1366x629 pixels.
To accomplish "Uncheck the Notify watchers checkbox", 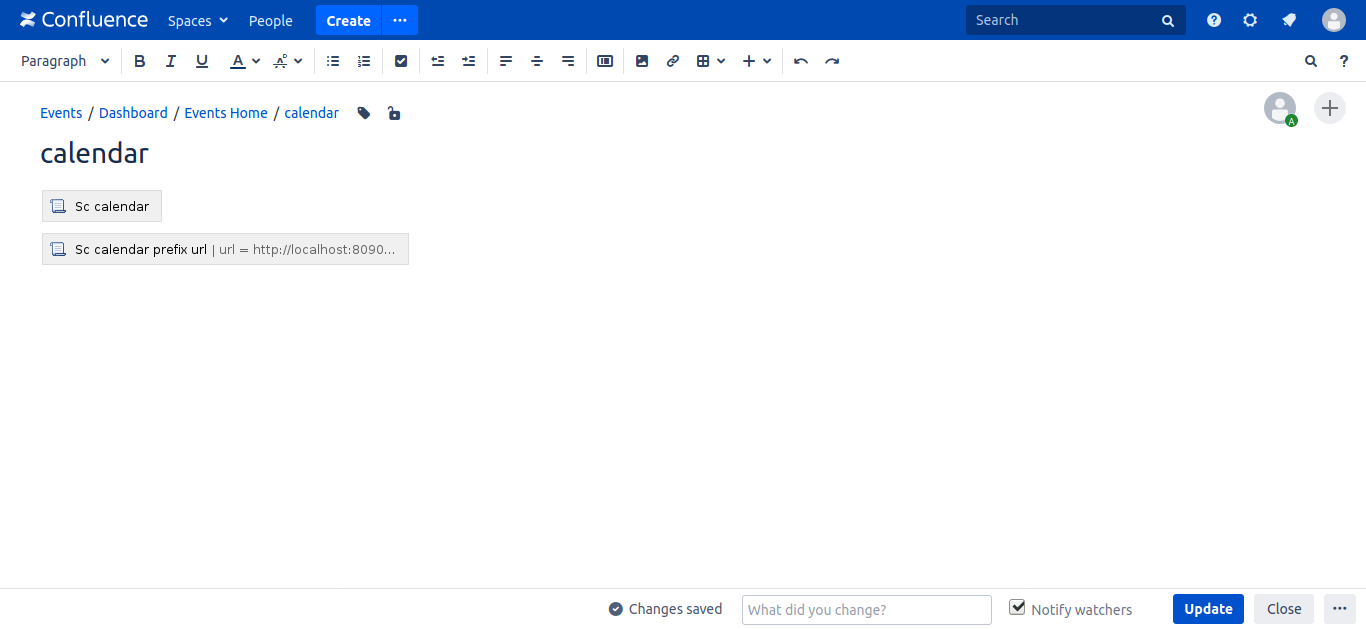I will [1017, 608].
